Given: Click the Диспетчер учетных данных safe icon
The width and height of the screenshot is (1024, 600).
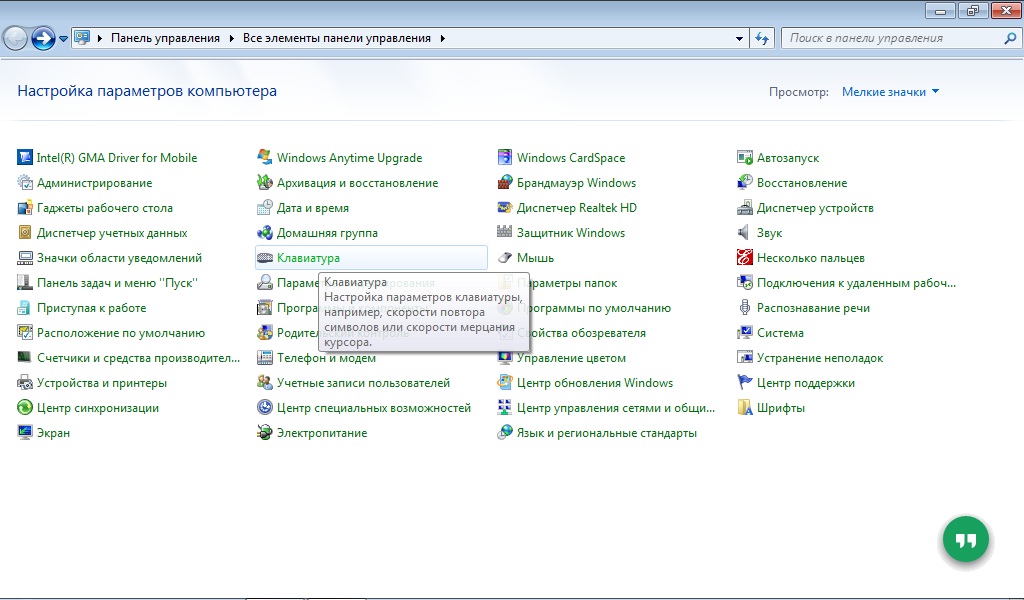Looking at the screenshot, I should pyautogui.click(x=25, y=232).
